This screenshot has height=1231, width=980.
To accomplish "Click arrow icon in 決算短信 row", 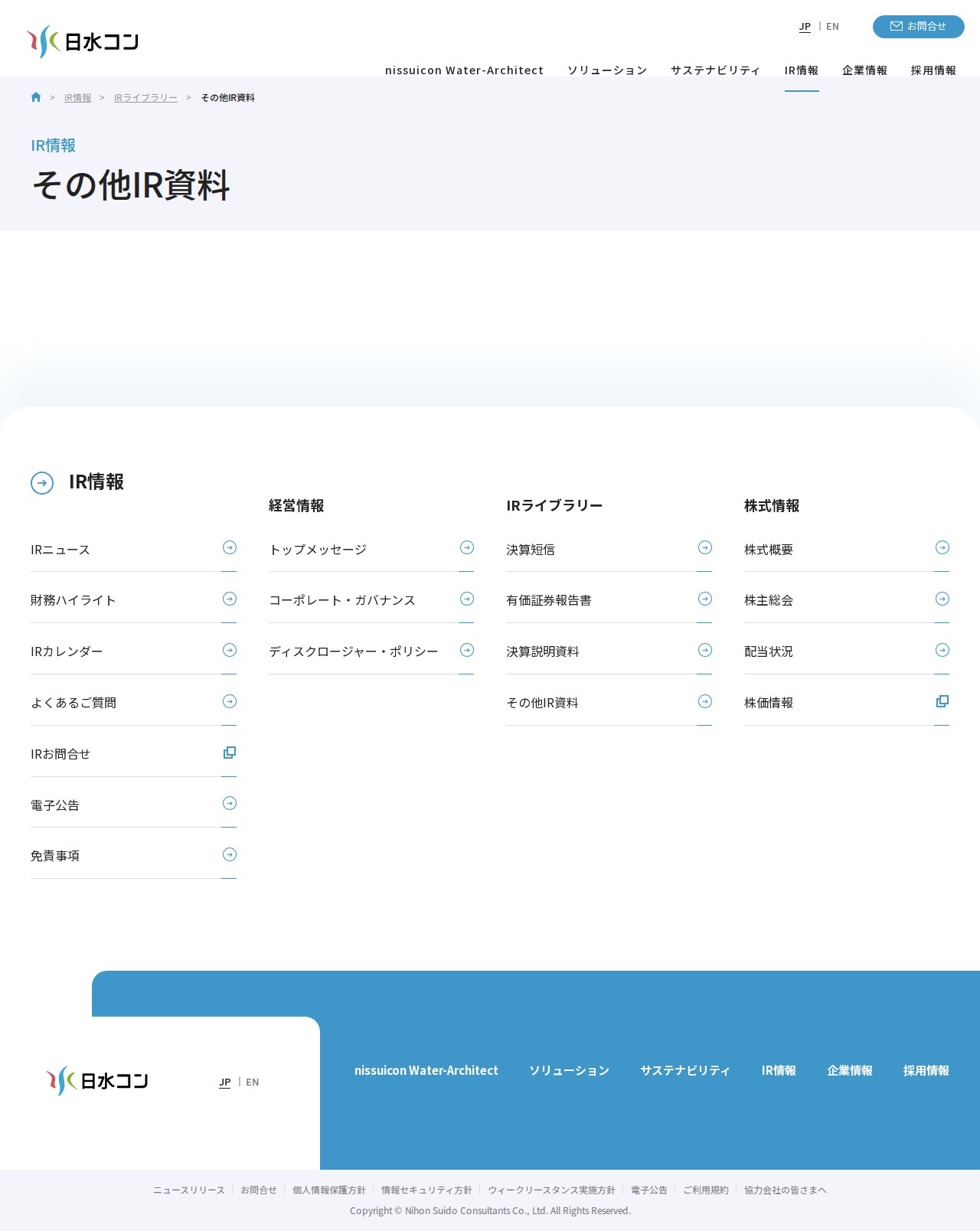I will pos(705,547).
